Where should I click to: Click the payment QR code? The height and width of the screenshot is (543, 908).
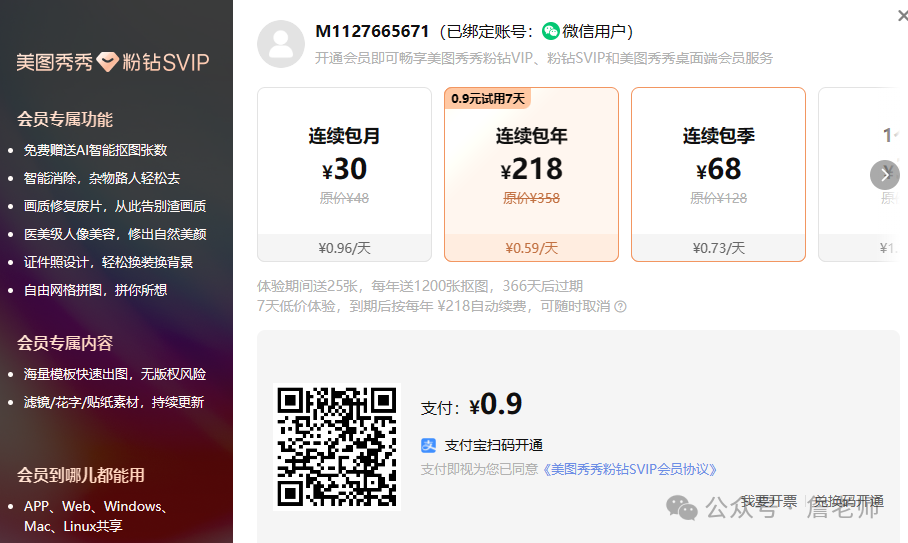337,447
